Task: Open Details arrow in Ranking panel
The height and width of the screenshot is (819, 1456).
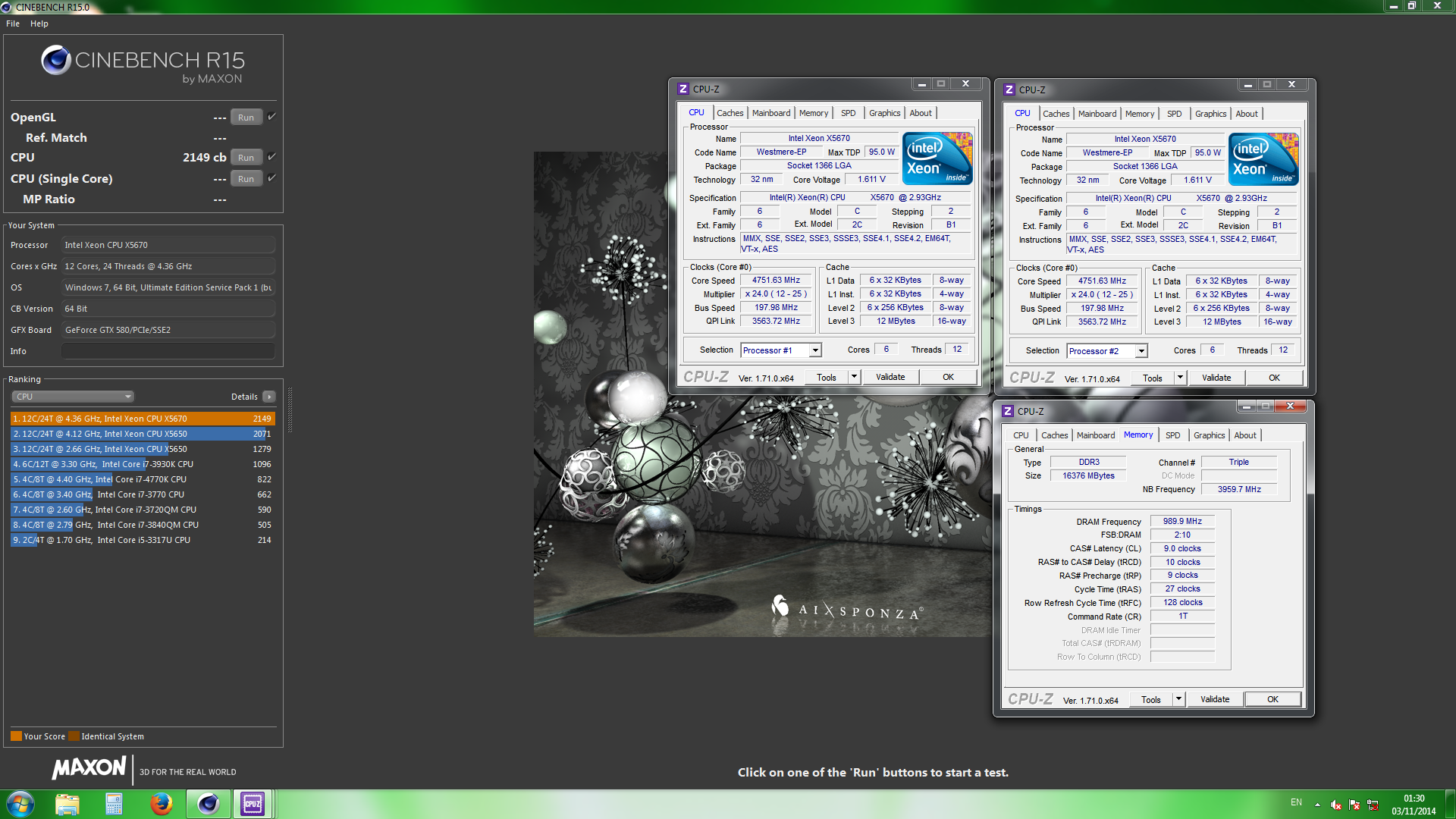Action: [x=269, y=397]
